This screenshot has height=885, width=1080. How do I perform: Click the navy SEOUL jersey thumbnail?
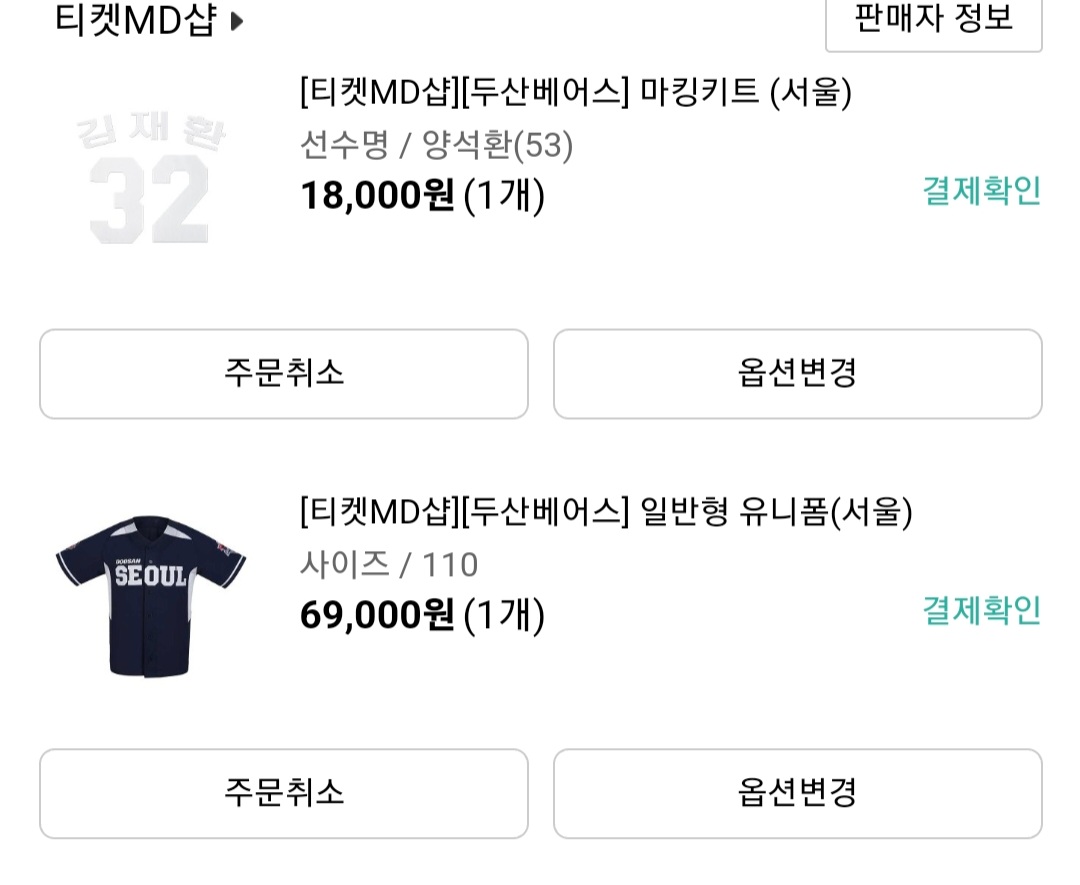[x=150, y=594]
